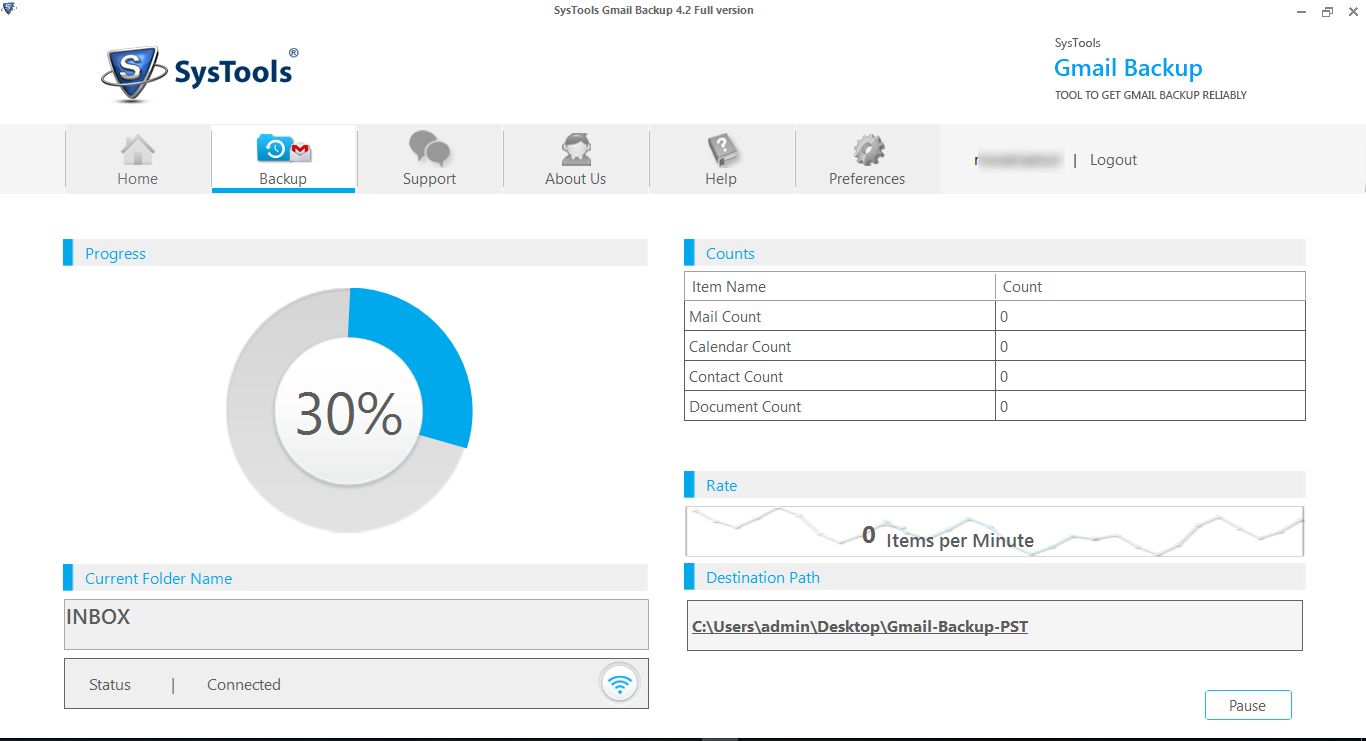
Task: Click the Item Name column header
Action: pyautogui.click(x=729, y=287)
